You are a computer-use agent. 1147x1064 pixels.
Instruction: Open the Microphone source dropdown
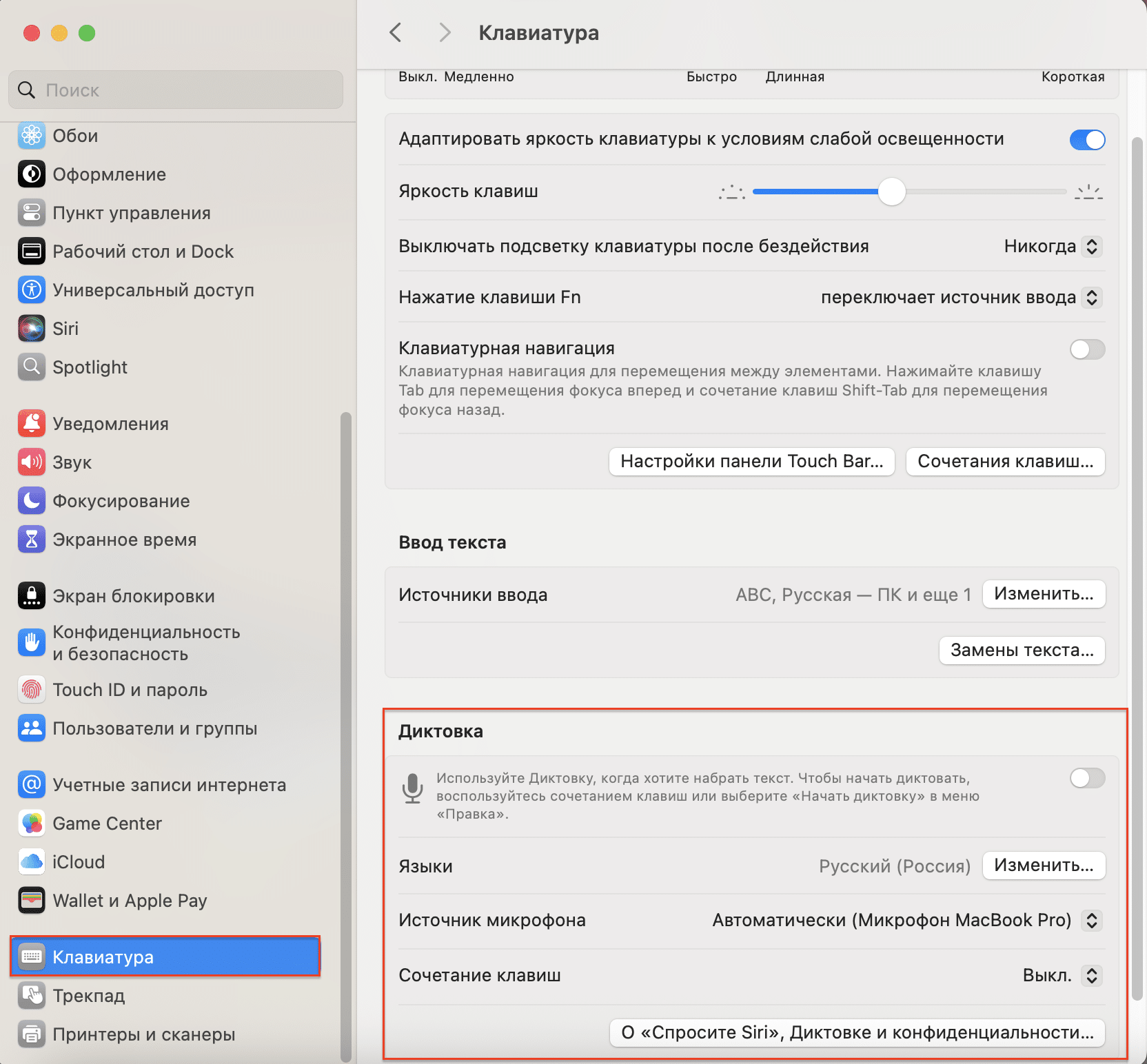tap(1091, 920)
